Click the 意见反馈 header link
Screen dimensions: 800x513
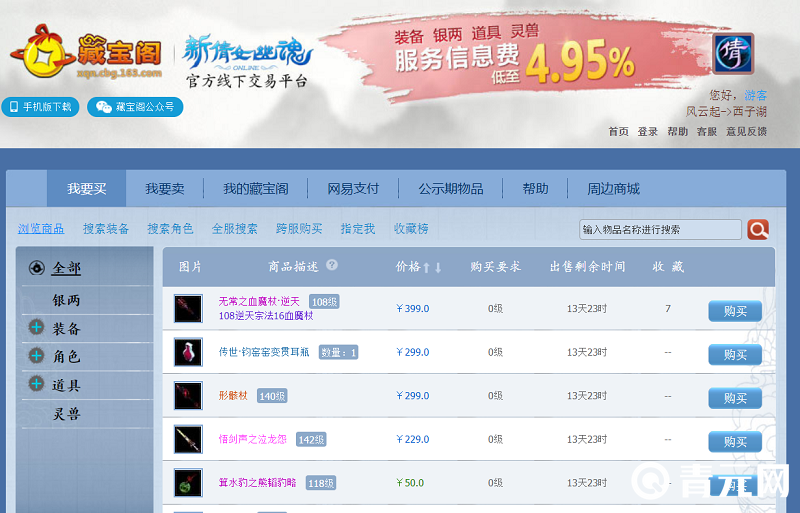pos(746,132)
